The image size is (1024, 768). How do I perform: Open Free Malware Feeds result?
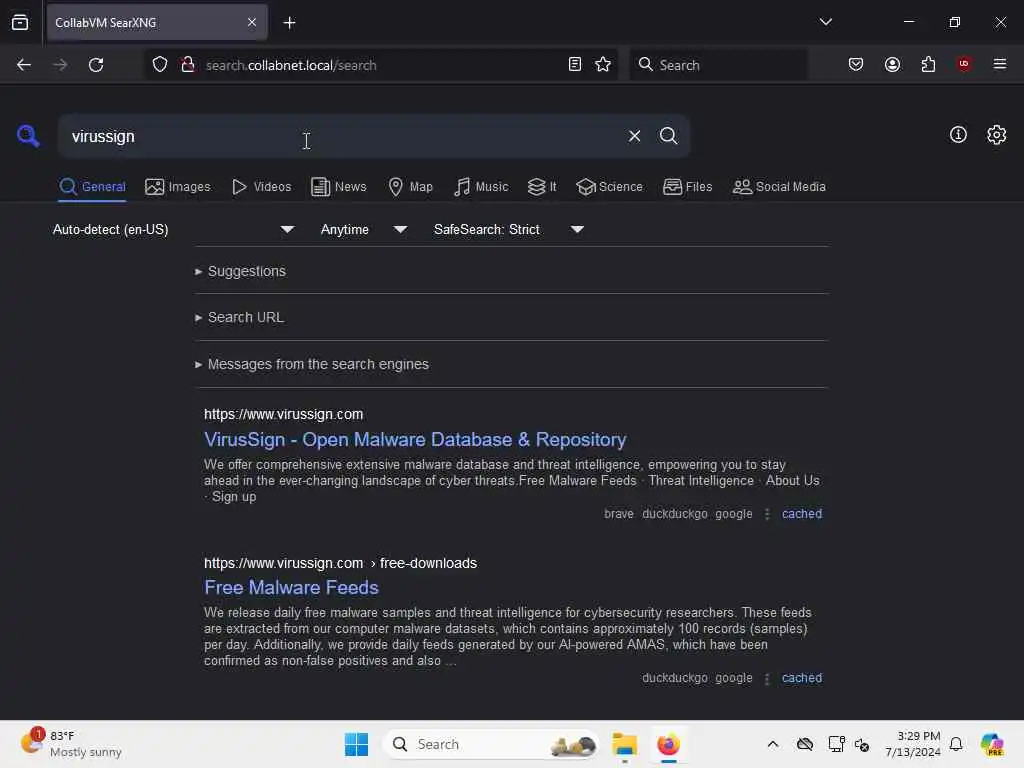(291, 587)
